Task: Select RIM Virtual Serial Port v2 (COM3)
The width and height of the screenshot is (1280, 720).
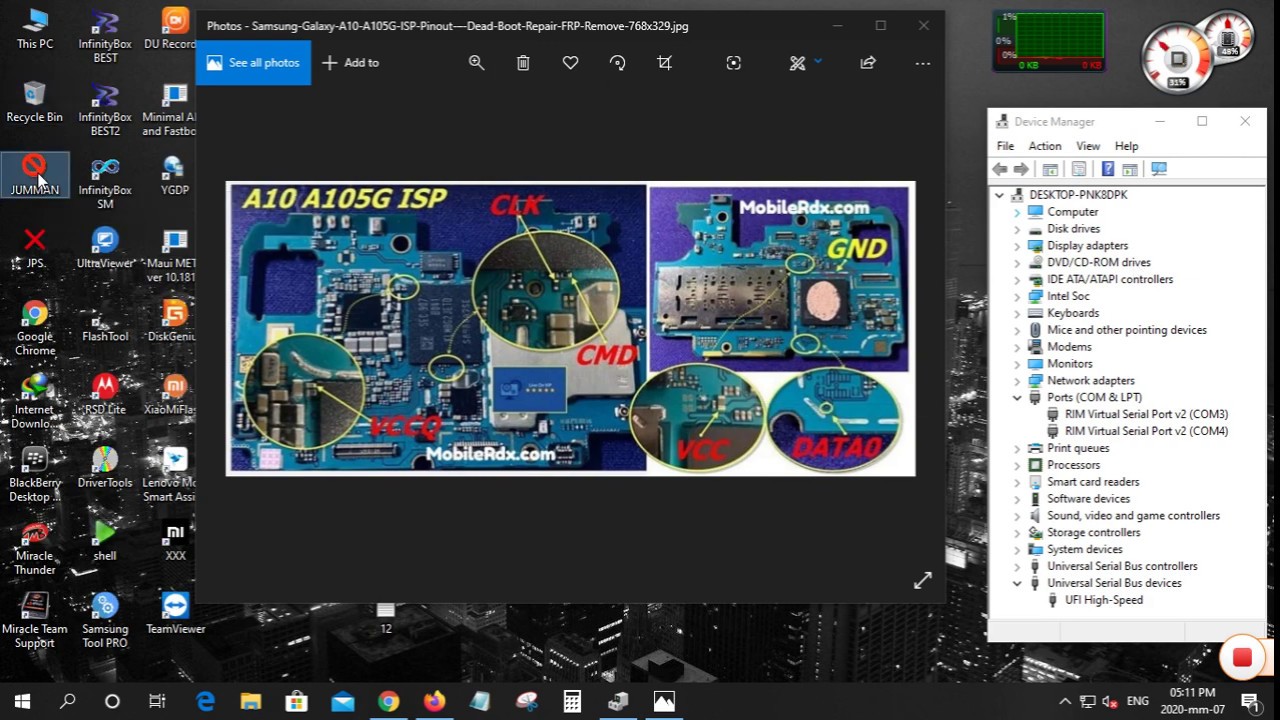Action: point(1146,414)
